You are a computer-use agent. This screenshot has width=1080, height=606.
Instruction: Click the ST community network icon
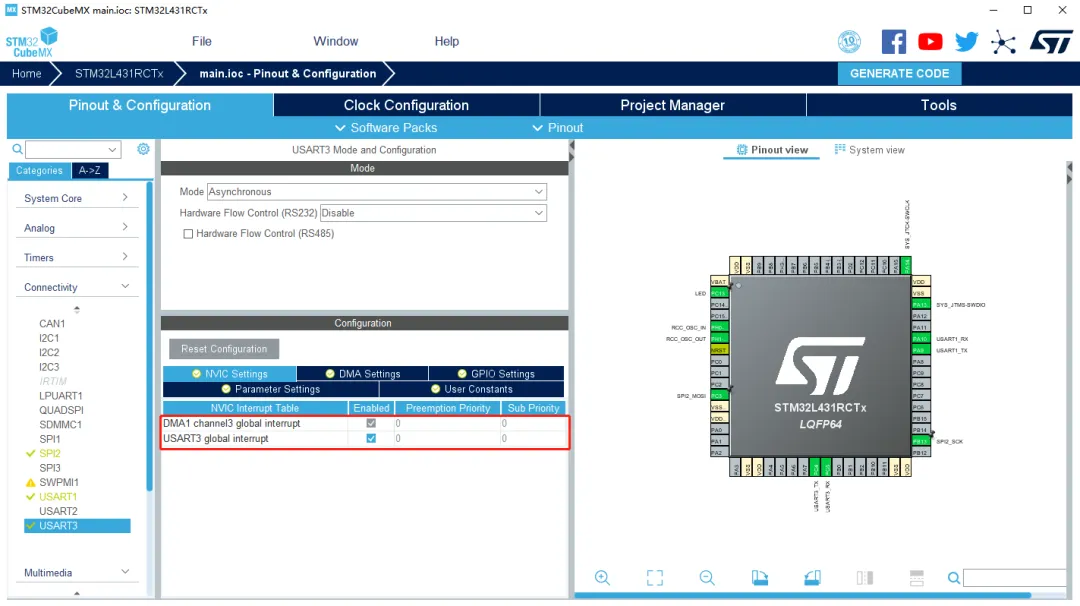click(x=1003, y=43)
